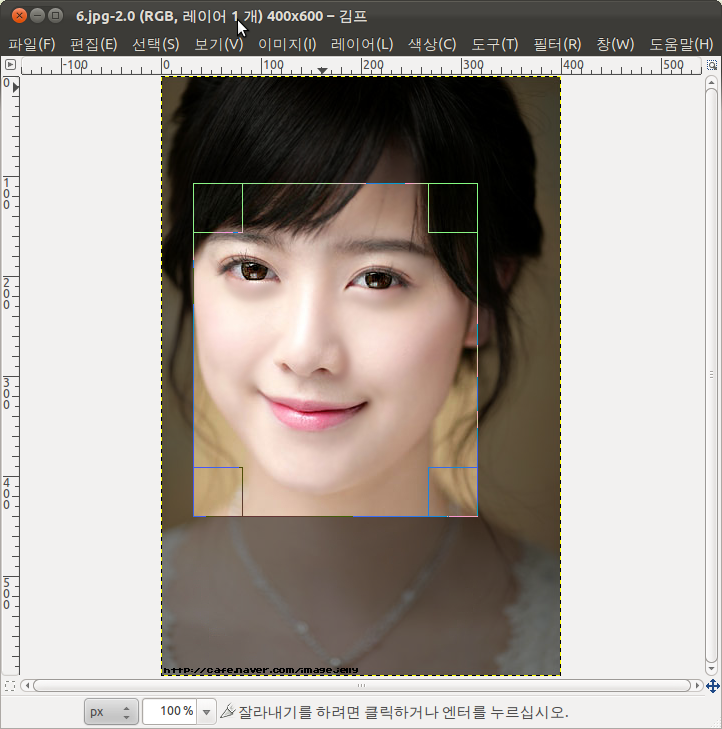Open the 도움말(H) menu
Image resolution: width=722 pixels, height=729 pixels.
coord(681,44)
